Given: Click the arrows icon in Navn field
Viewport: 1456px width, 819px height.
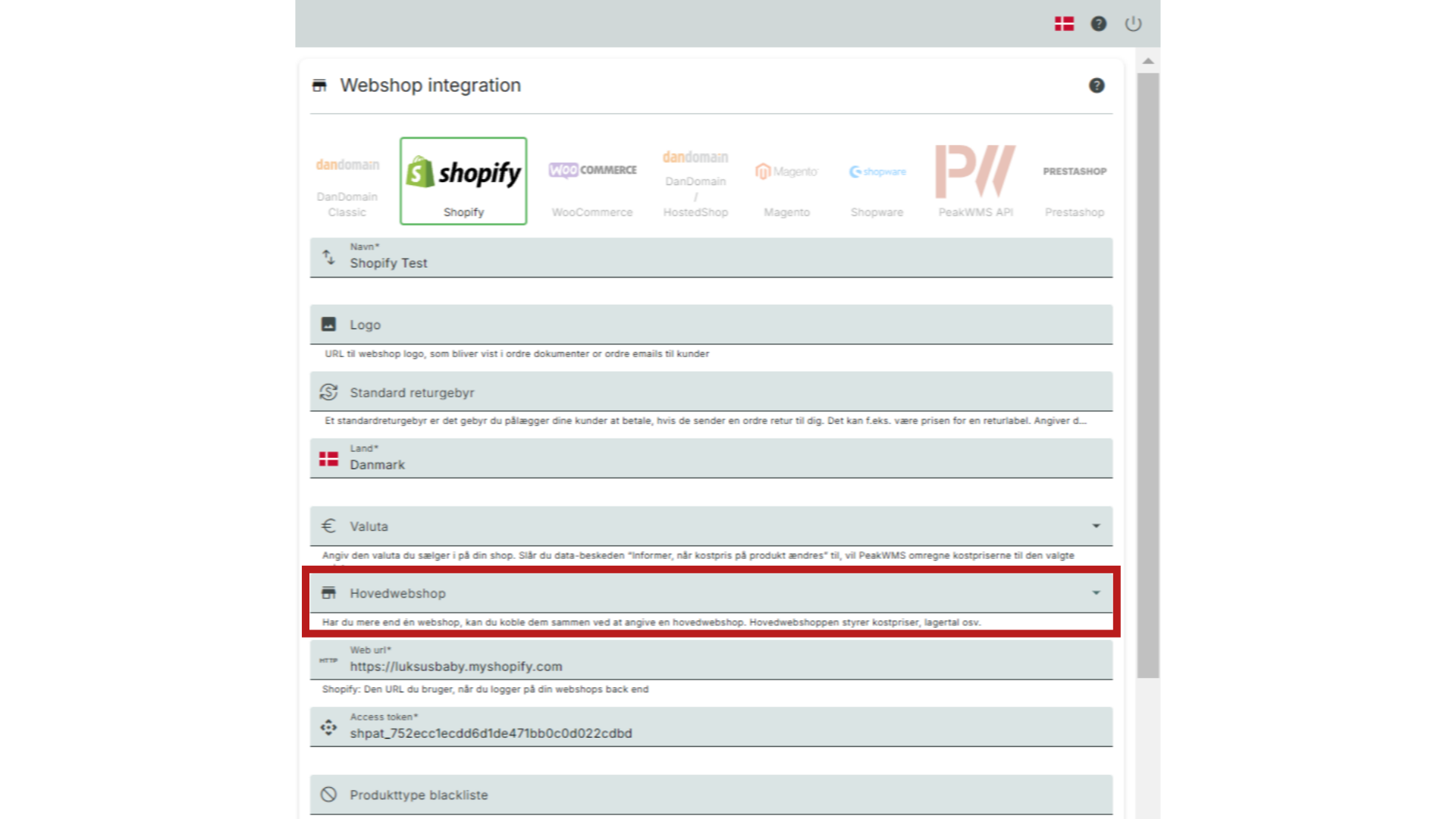Looking at the screenshot, I should click(x=328, y=257).
